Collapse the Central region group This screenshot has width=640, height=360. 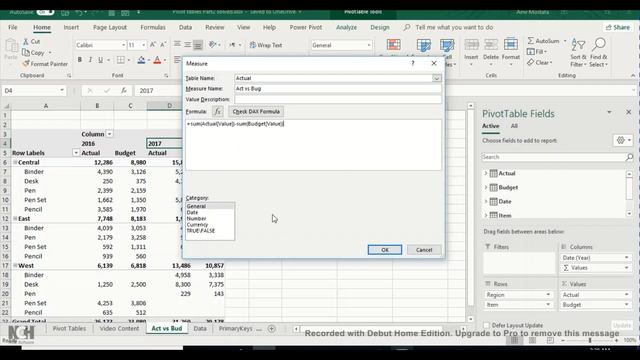(x=15, y=162)
